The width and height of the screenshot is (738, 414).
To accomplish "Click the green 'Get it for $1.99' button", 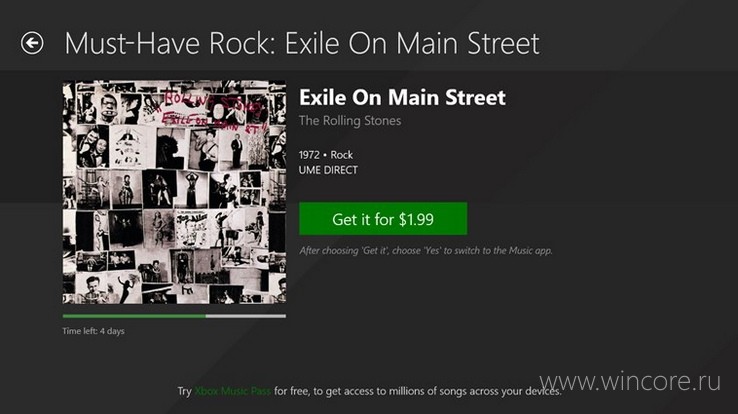I will click(x=383, y=219).
